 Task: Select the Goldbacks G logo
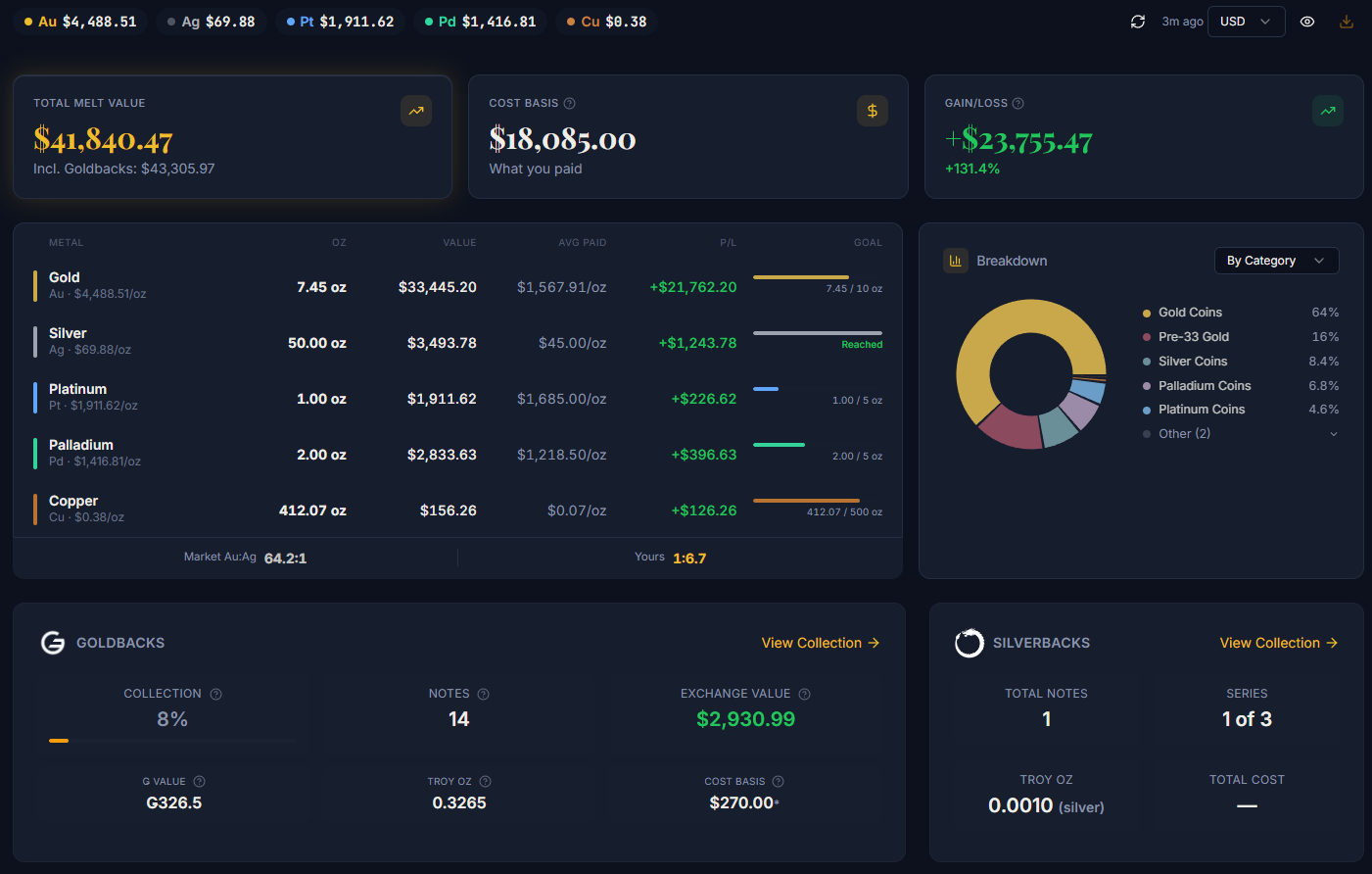click(x=53, y=643)
